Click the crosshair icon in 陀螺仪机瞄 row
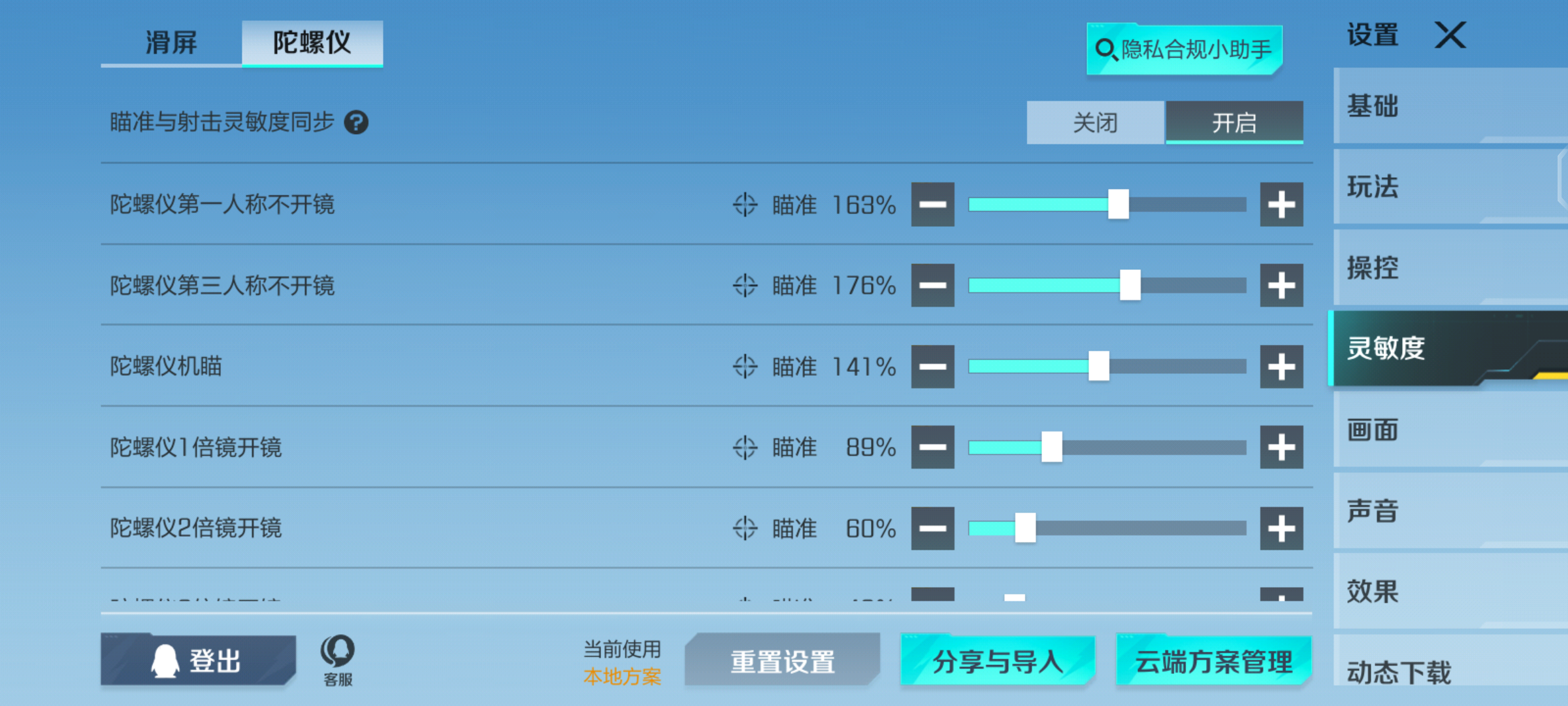The width and height of the screenshot is (1568, 706). (745, 367)
